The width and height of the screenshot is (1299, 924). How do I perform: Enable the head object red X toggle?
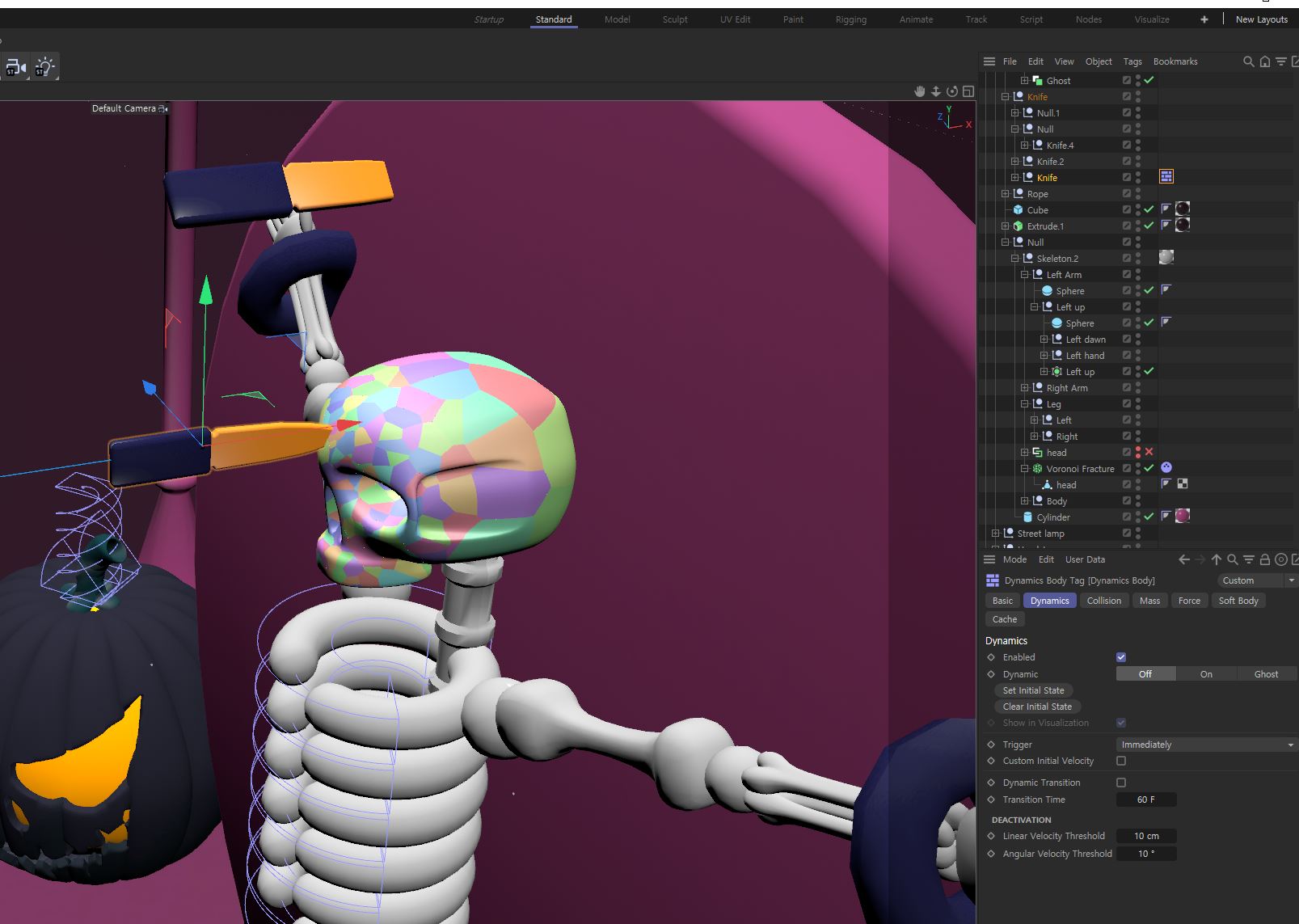pyautogui.click(x=1149, y=452)
